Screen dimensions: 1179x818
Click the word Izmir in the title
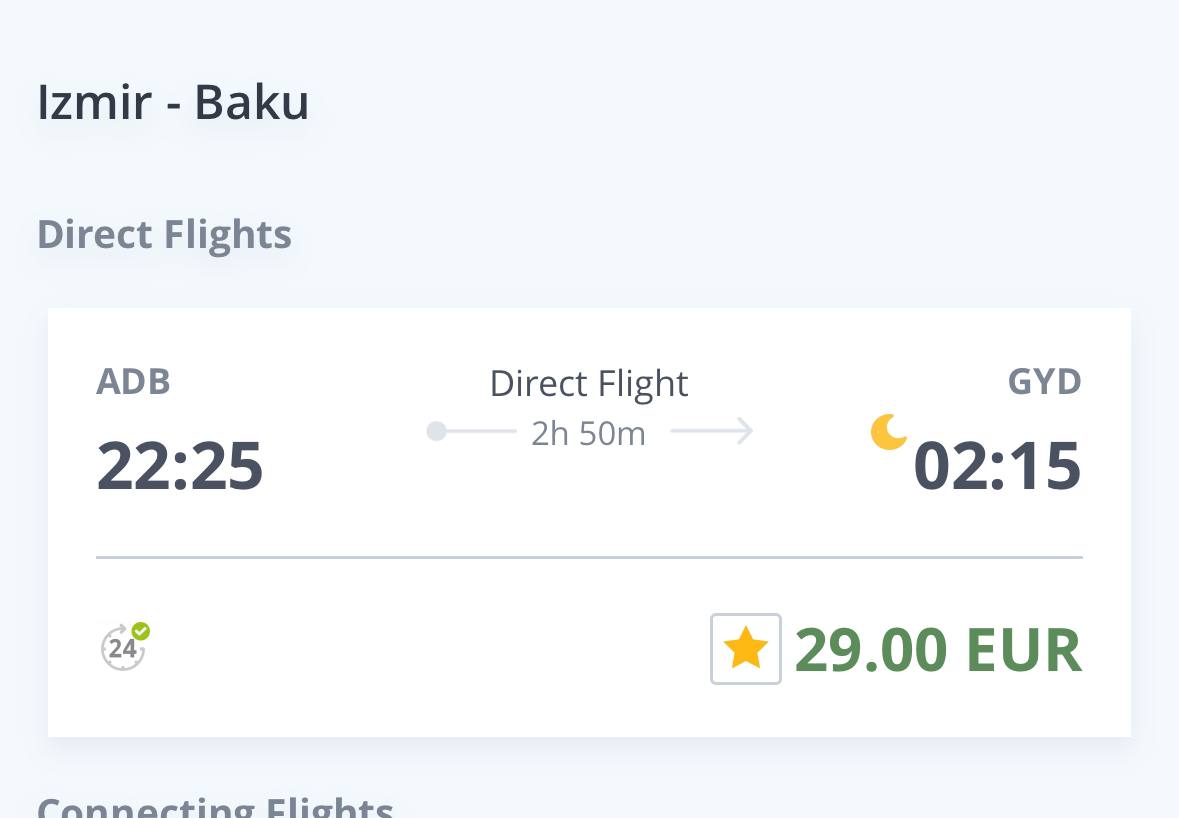click(95, 102)
